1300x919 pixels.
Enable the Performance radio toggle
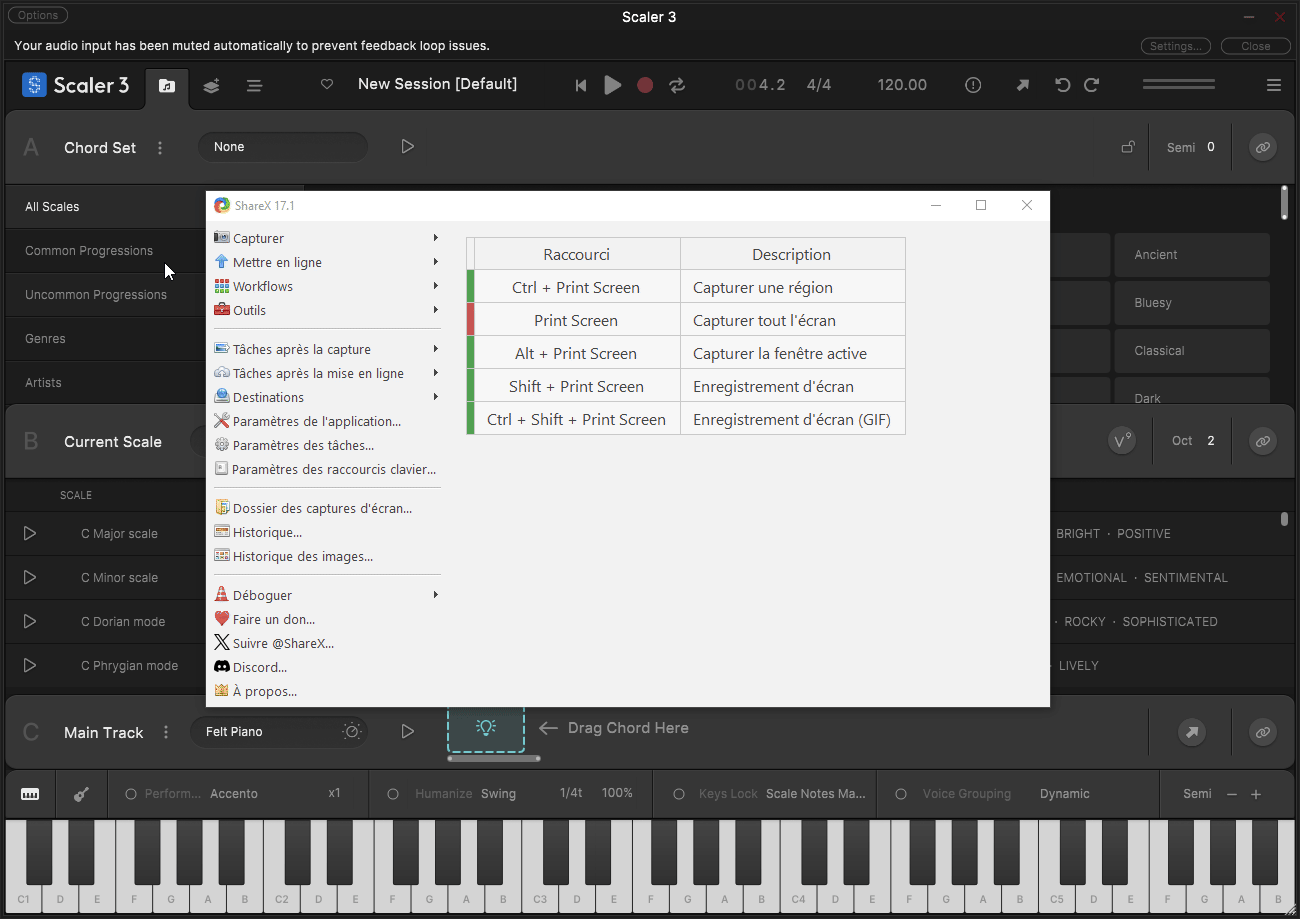(131, 794)
